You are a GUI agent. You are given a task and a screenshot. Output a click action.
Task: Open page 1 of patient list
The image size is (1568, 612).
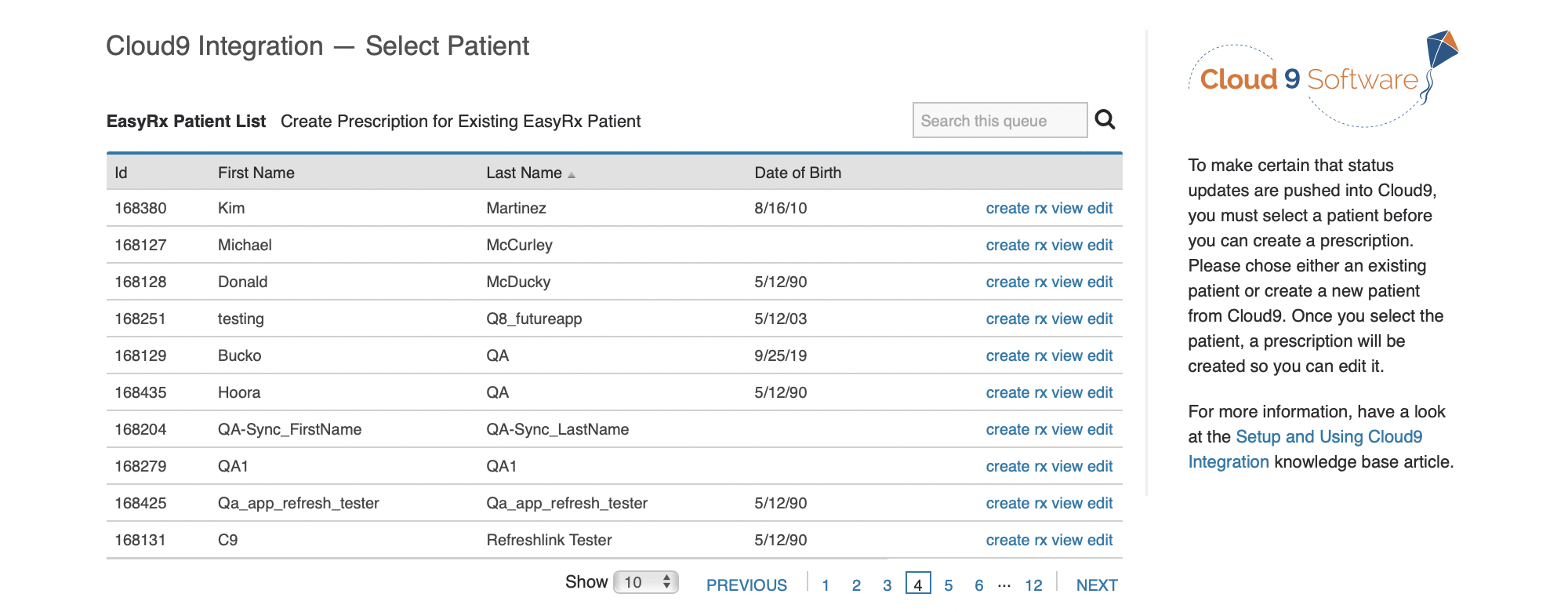[826, 585]
